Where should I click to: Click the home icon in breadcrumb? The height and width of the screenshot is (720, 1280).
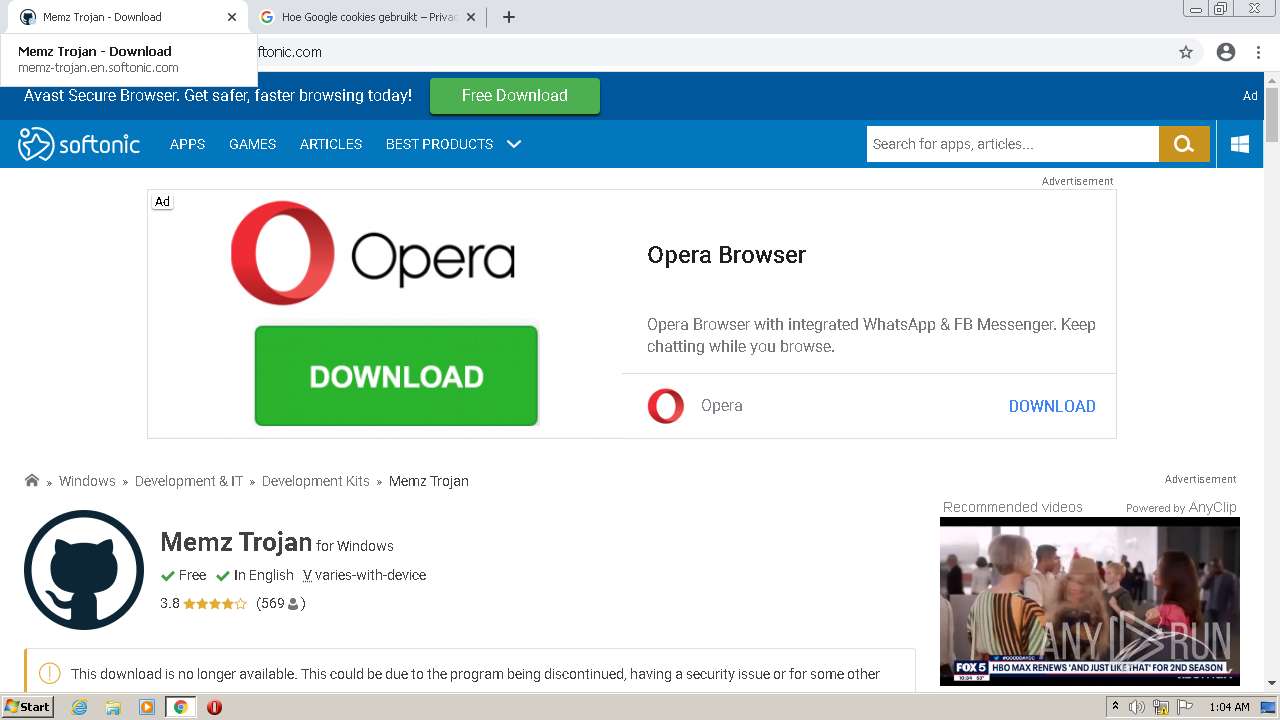point(32,480)
